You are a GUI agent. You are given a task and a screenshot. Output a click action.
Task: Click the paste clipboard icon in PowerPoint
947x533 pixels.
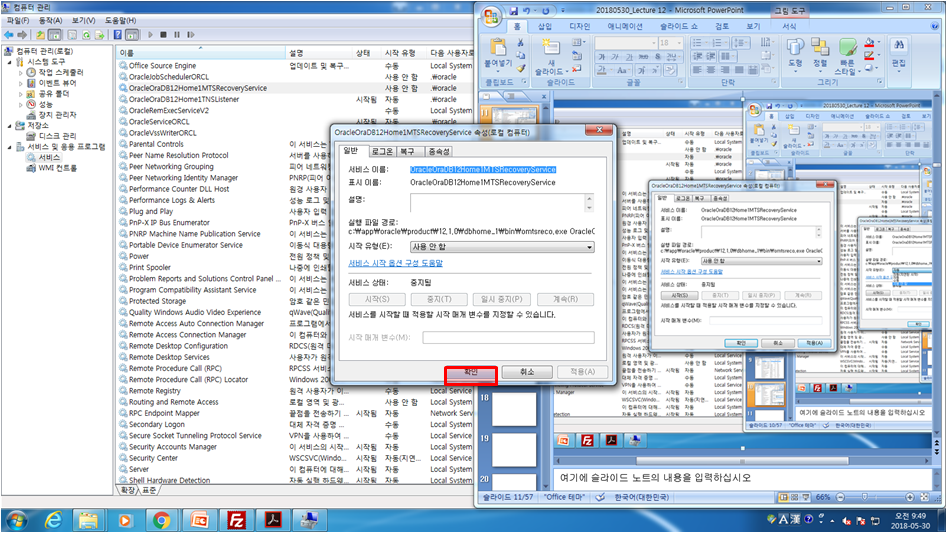[x=498, y=47]
